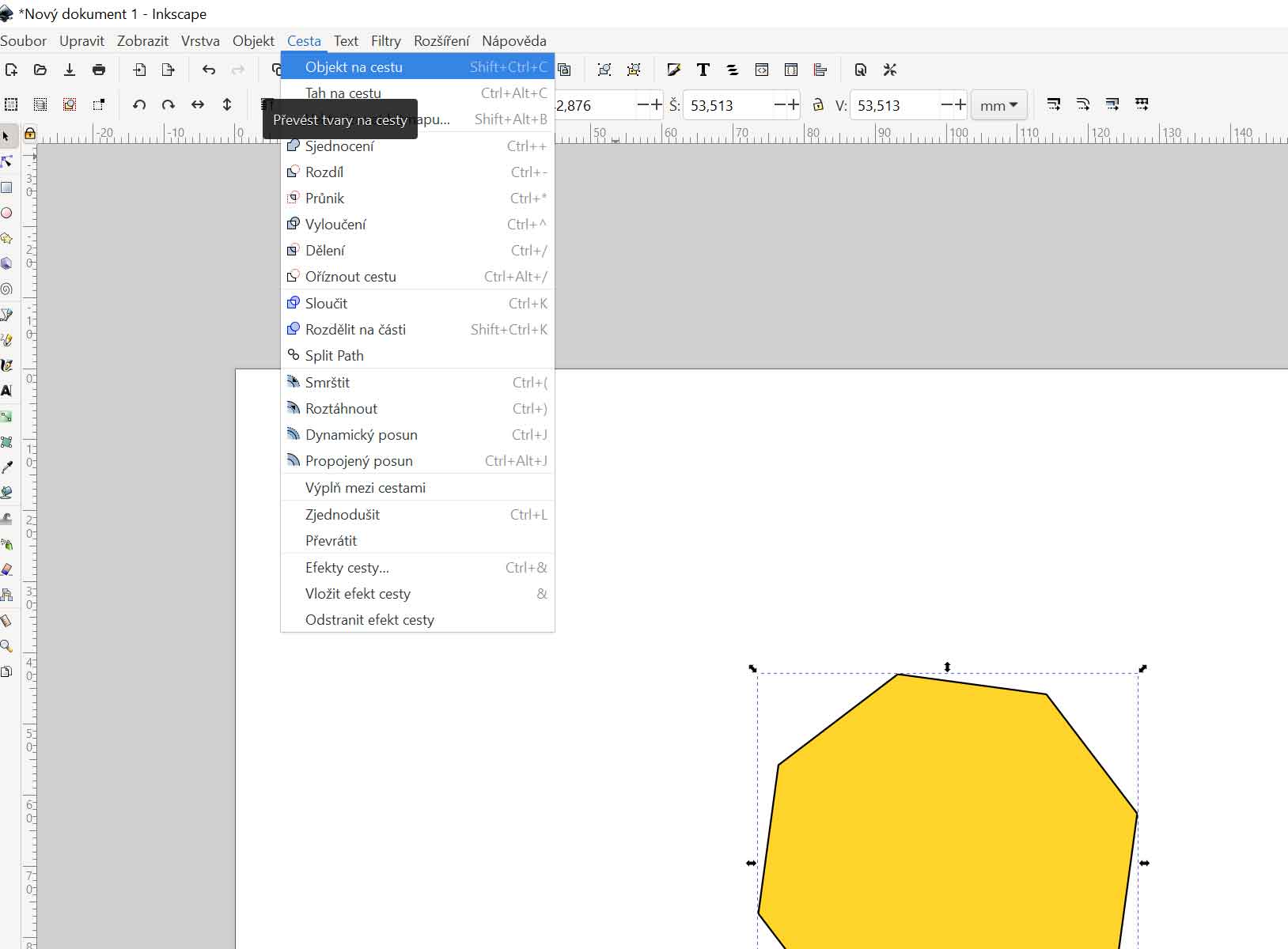Select the Spiral drawing tool

(7, 289)
